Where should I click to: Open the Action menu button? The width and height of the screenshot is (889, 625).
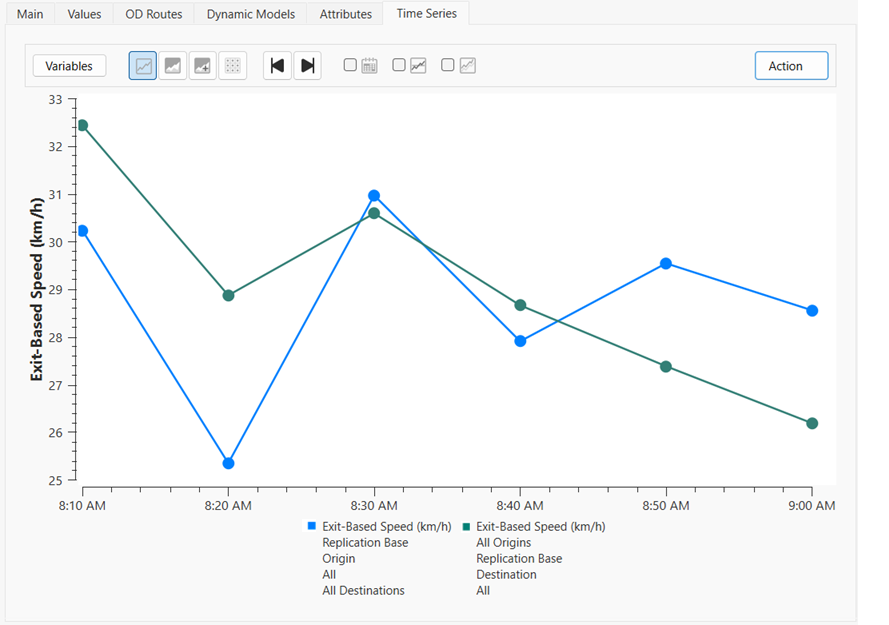791,66
